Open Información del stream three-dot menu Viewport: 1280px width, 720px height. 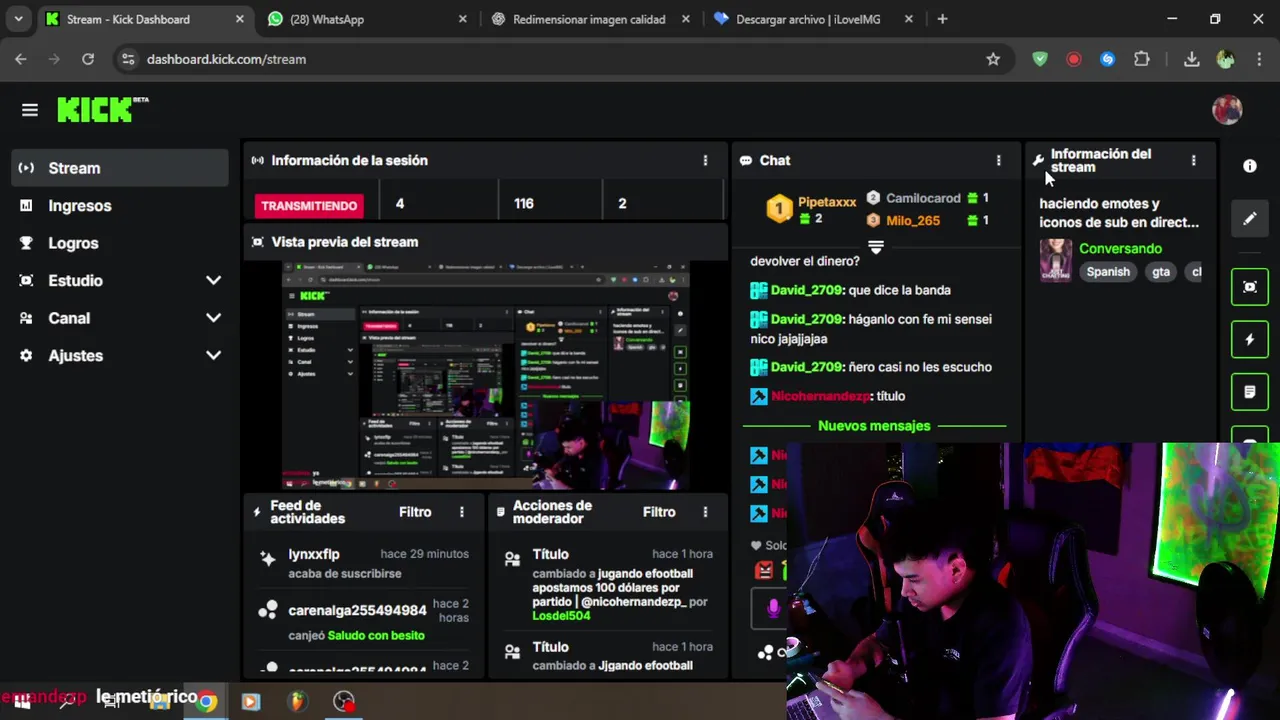pos(1193,160)
